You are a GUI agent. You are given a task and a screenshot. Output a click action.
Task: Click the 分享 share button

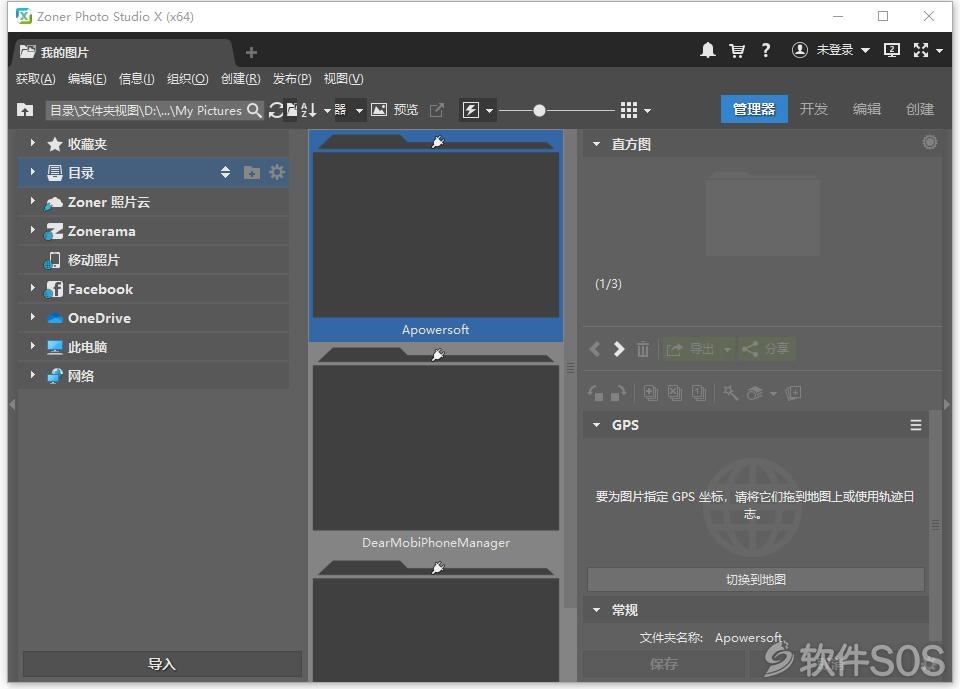[x=767, y=349]
